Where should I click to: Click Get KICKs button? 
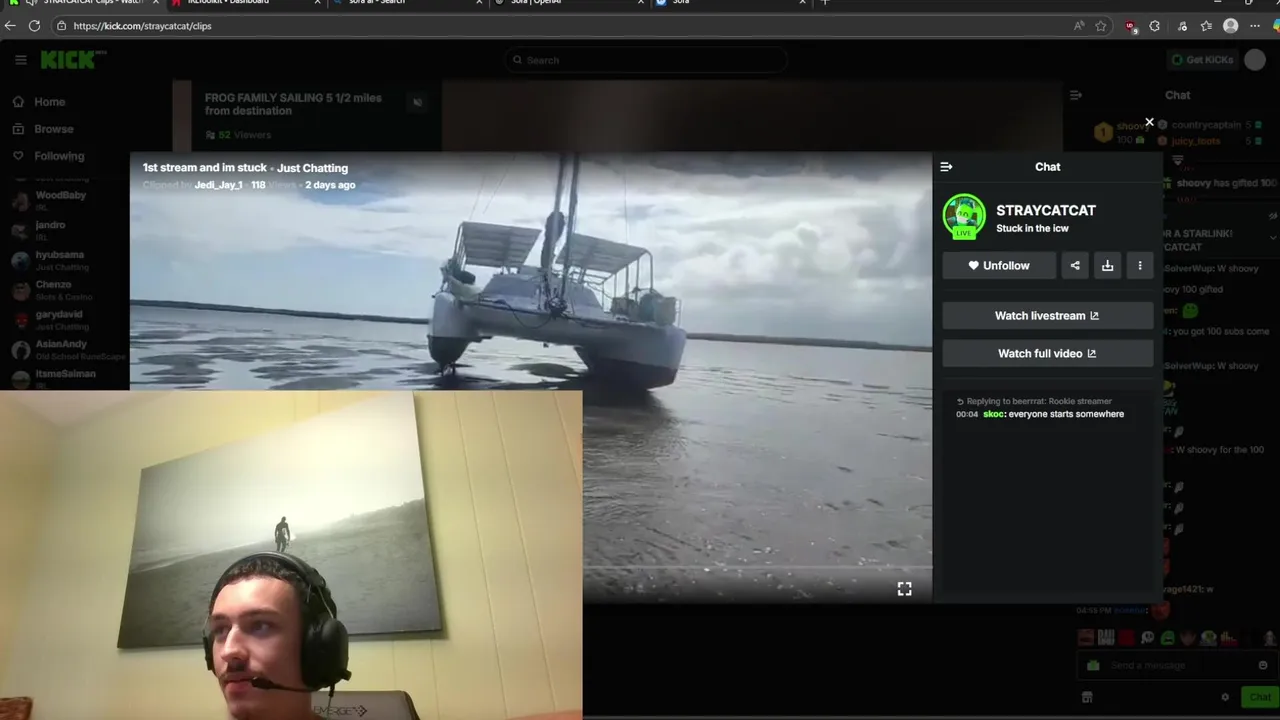pyautogui.click(x=1203, y=60)
